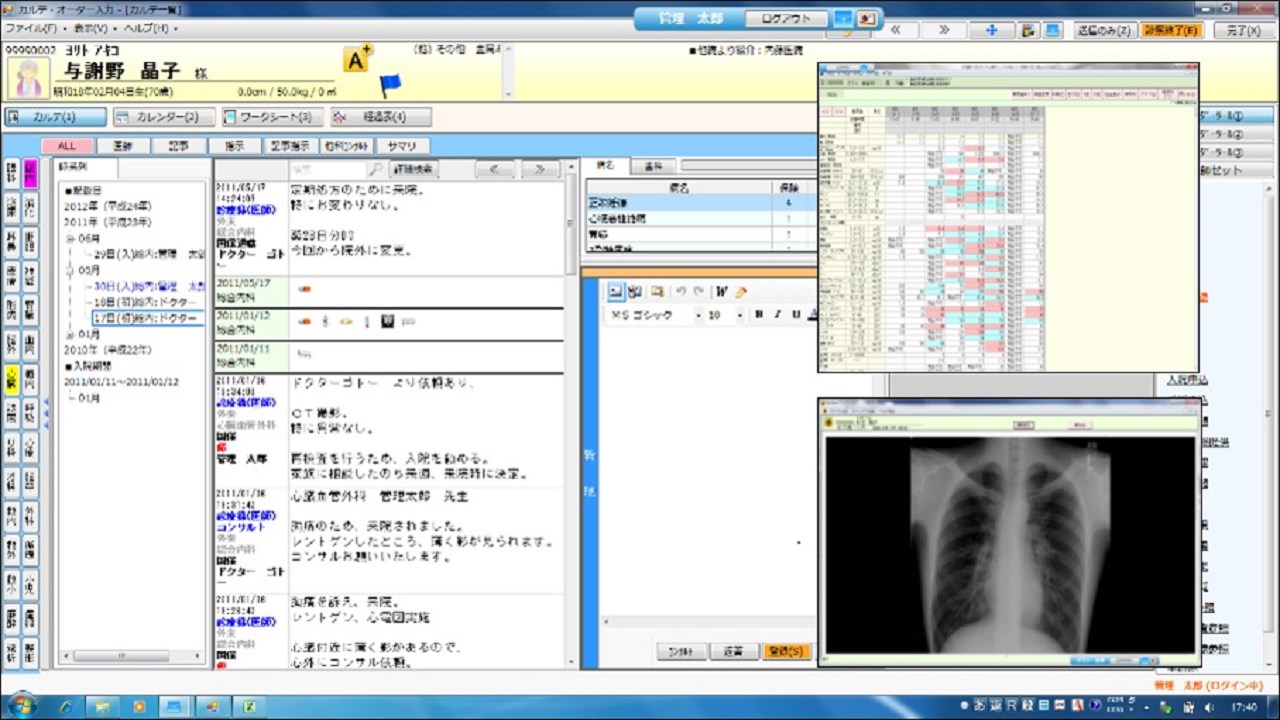Toggle the 記事 filter

179,146
